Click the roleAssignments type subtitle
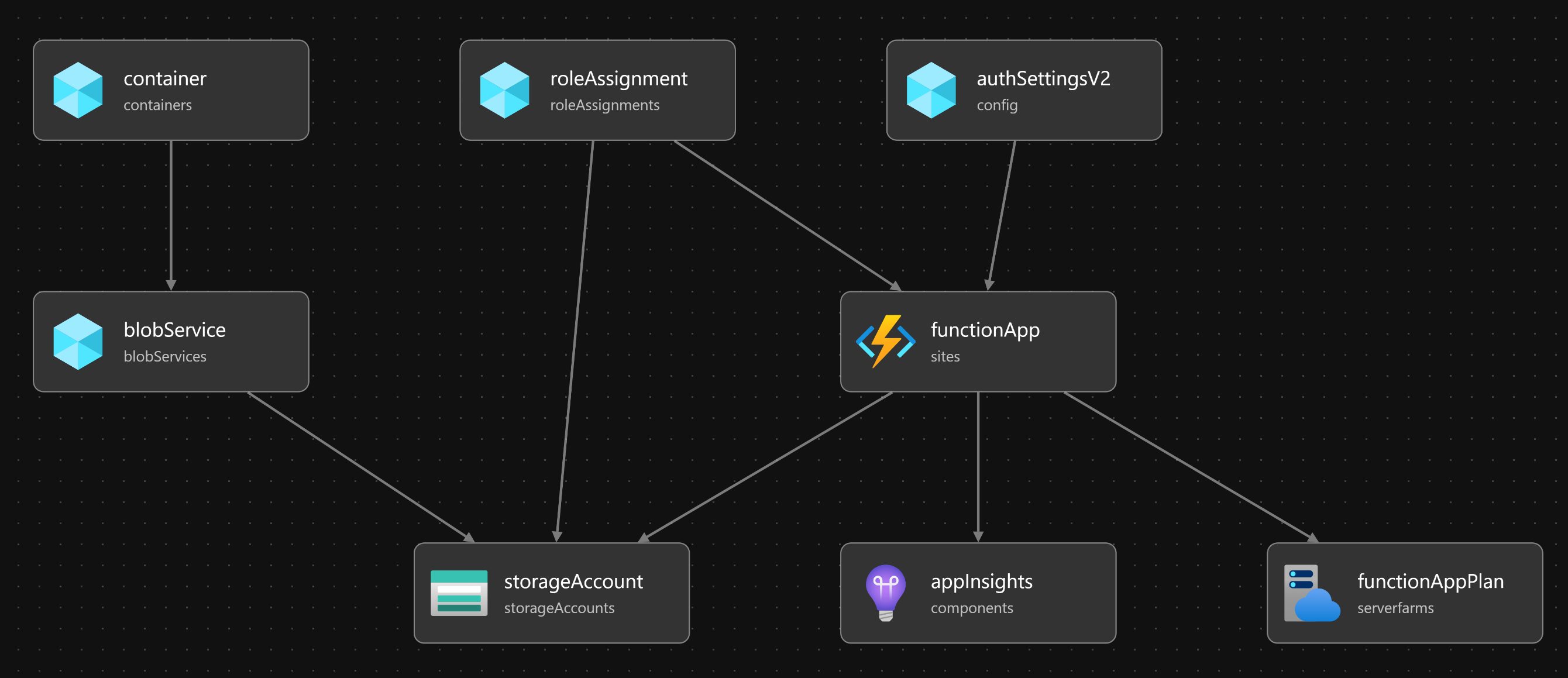This screenshot has height=678, width=1568. coord(604,105)
